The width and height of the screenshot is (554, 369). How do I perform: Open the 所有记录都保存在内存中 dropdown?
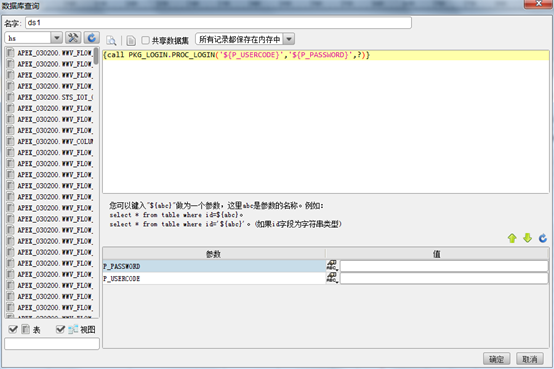coord(289,39)
